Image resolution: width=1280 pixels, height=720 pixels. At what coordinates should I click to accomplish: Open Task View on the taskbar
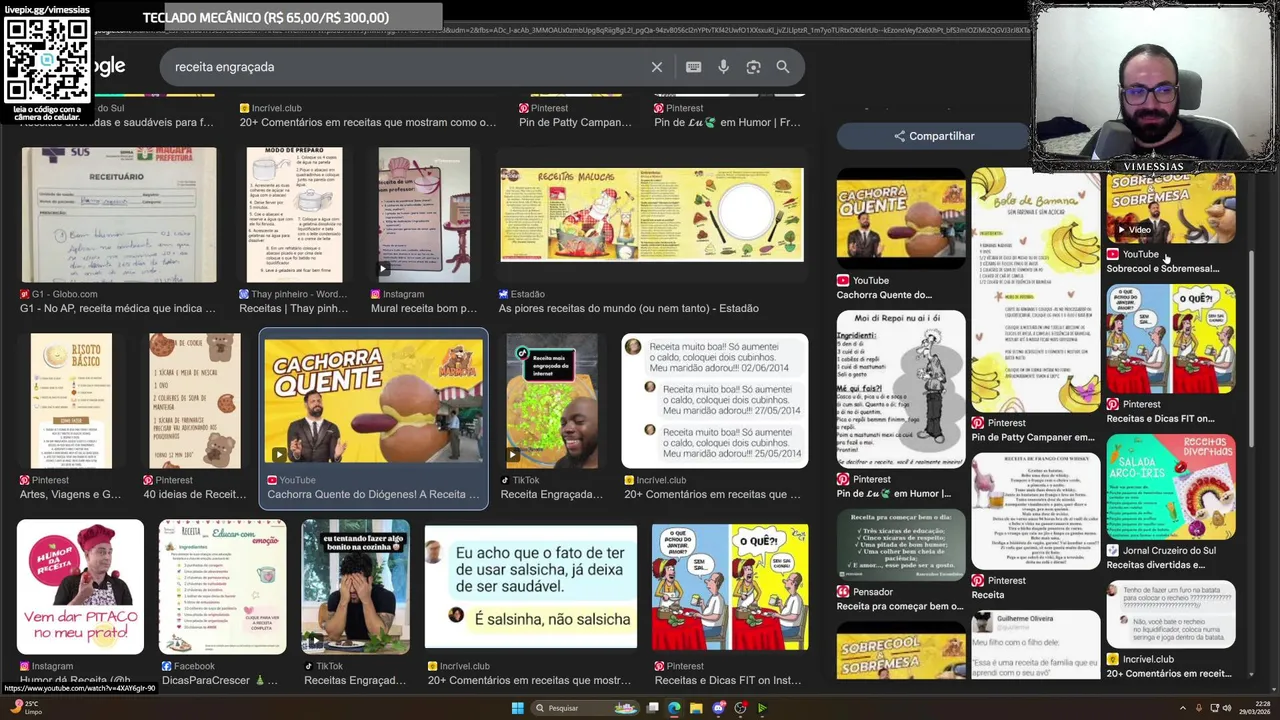pyautogui.click(x=652, y=708)
